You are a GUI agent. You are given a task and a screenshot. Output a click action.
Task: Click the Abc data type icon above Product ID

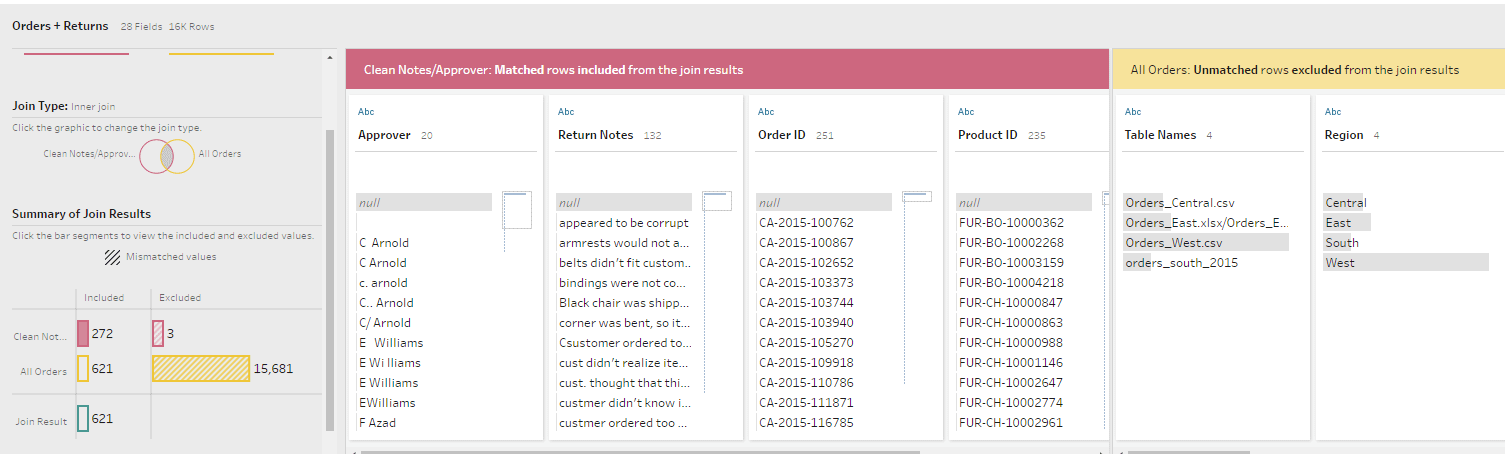tap(965, 112)
